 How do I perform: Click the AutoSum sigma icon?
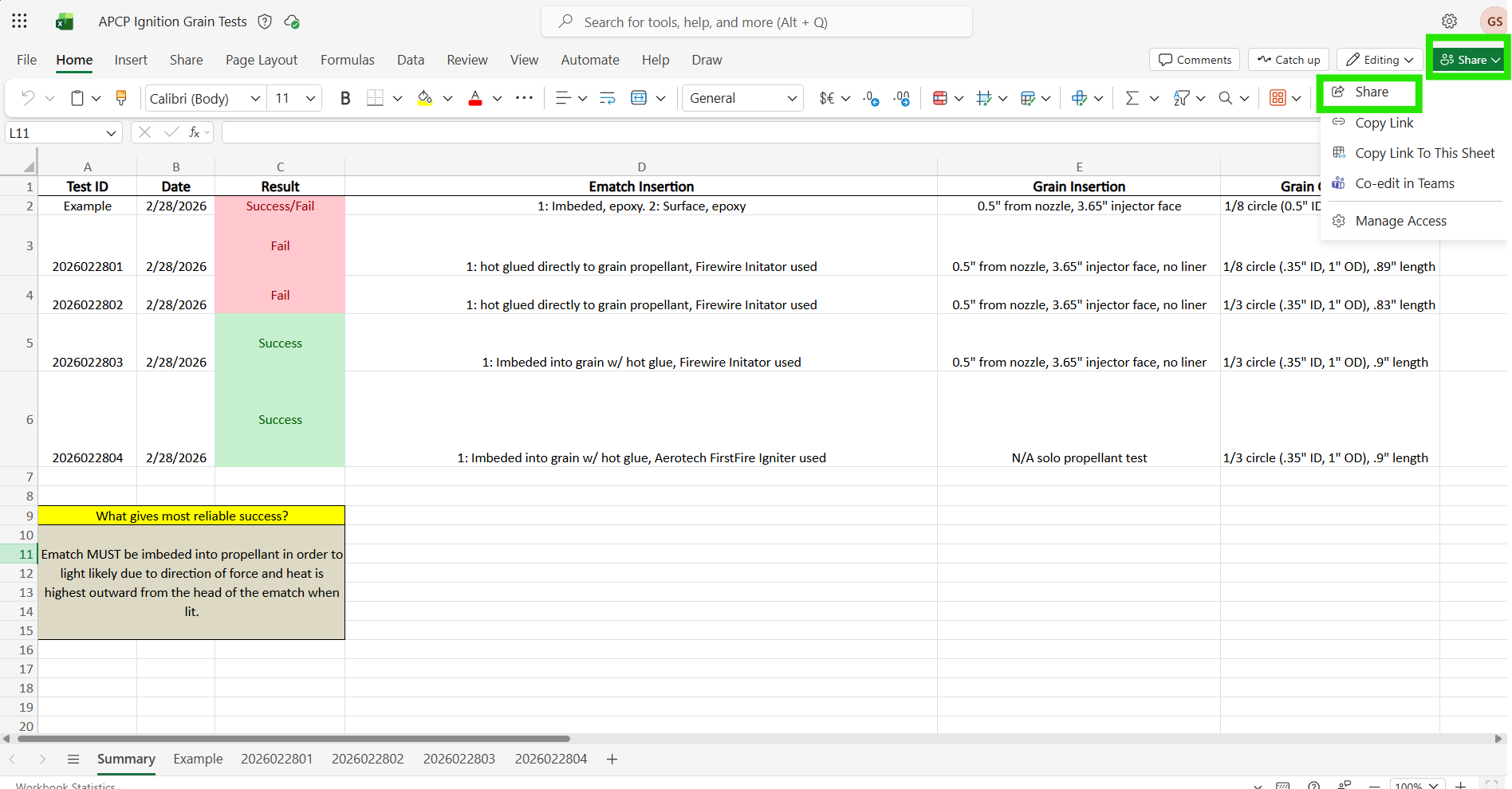point(1132,98)
